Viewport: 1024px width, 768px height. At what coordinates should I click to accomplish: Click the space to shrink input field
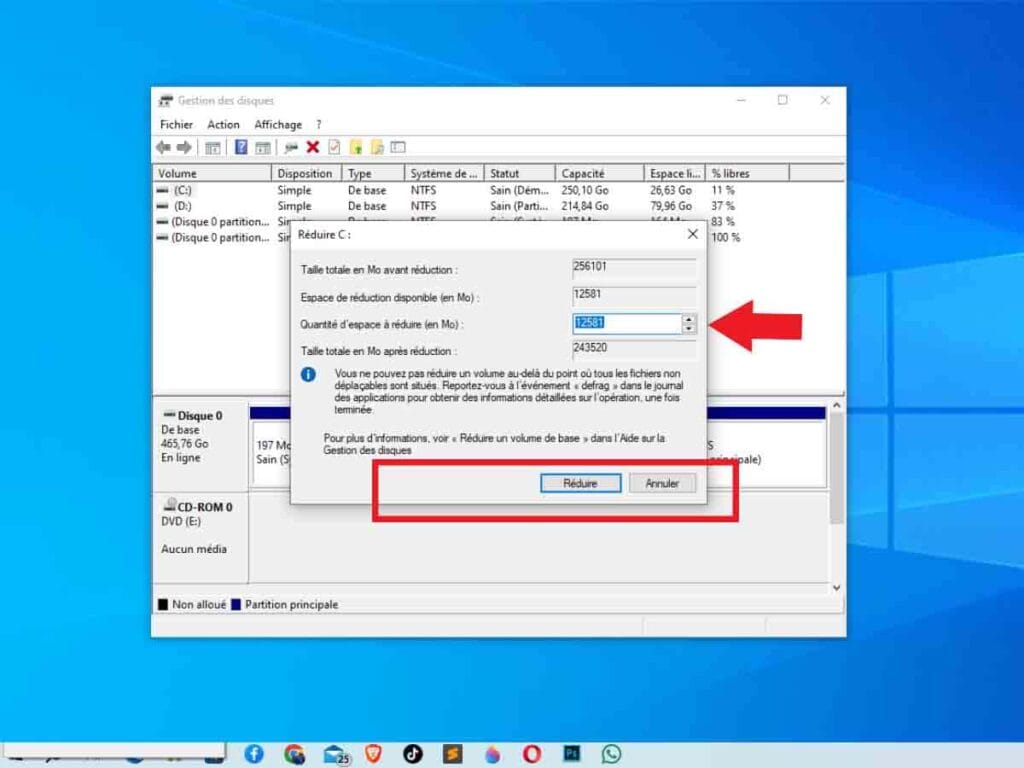click(x=625, y=323)
